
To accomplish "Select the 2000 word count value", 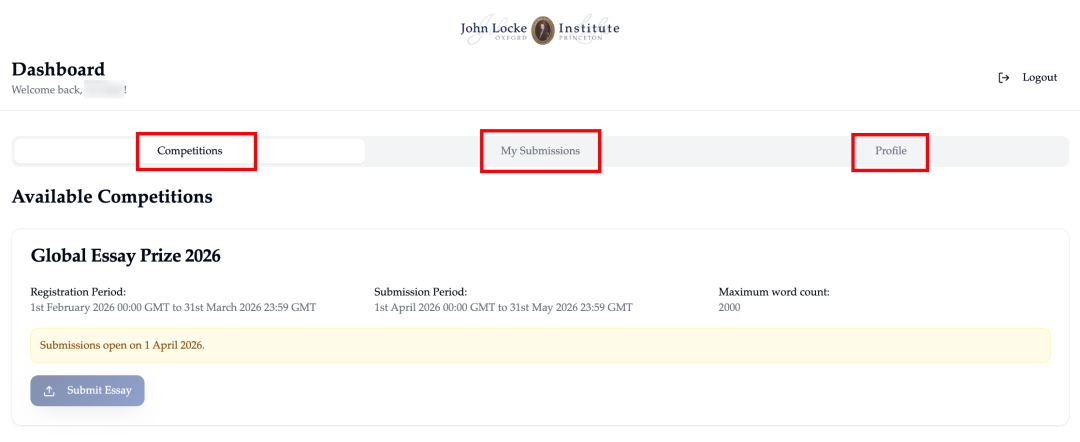I will [x=729, y=308].
